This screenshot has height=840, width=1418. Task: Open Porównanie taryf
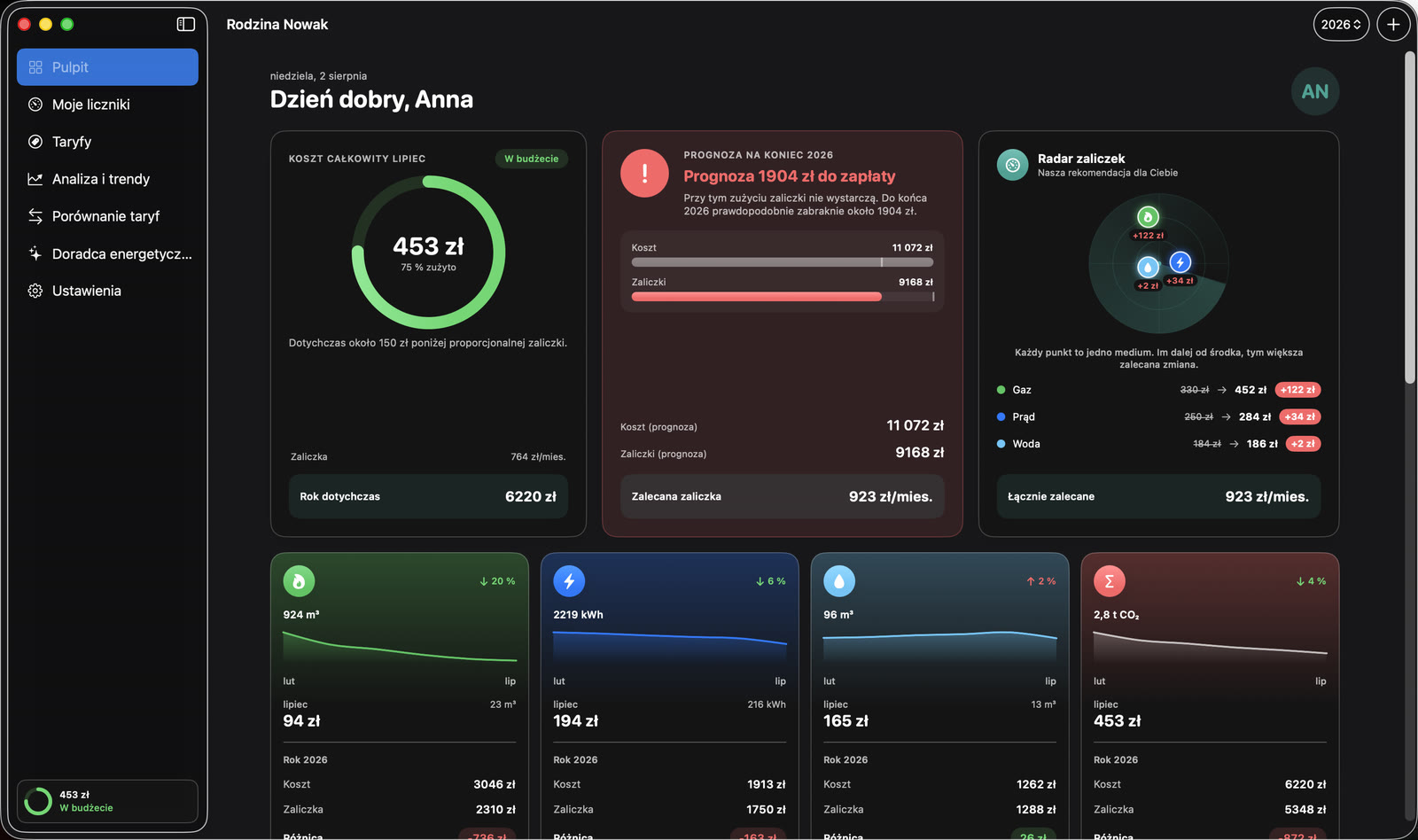107,216
